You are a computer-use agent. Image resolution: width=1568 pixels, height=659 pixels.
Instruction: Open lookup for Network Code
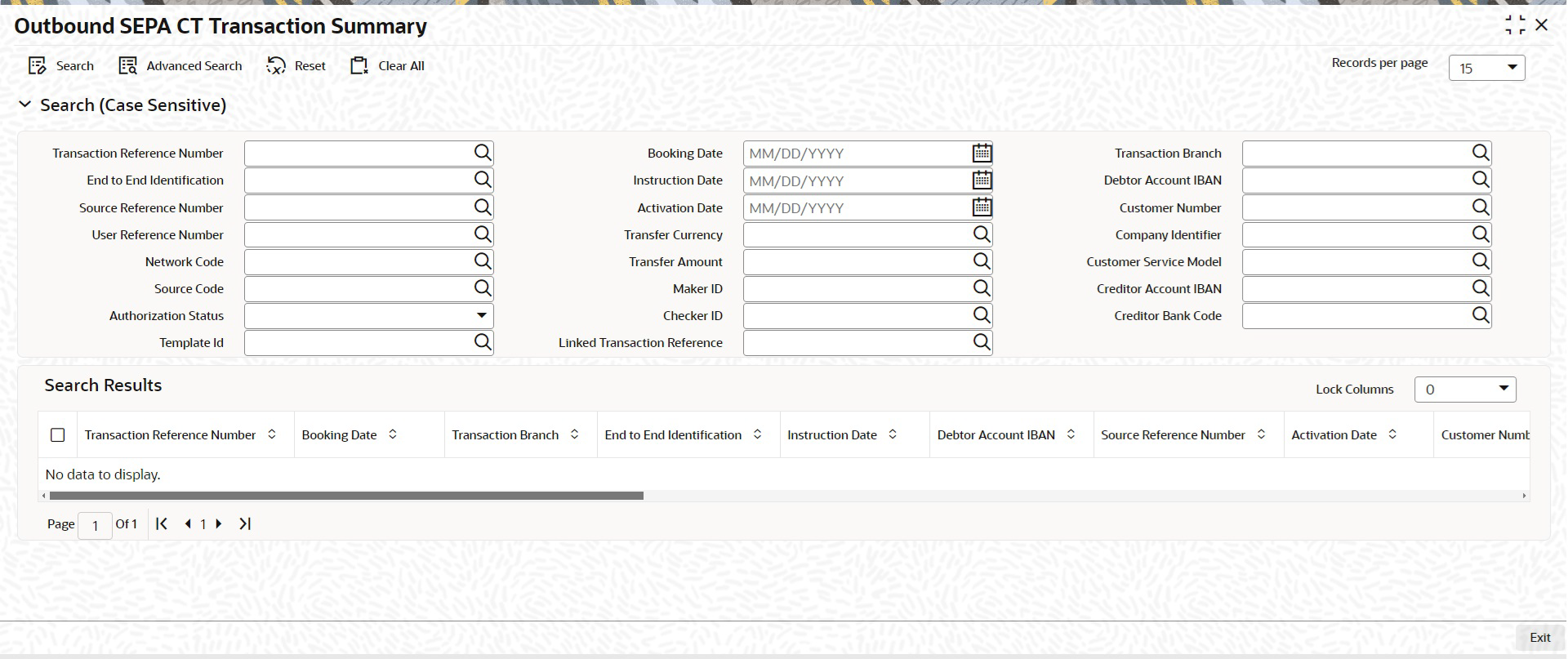pos(483,261)
